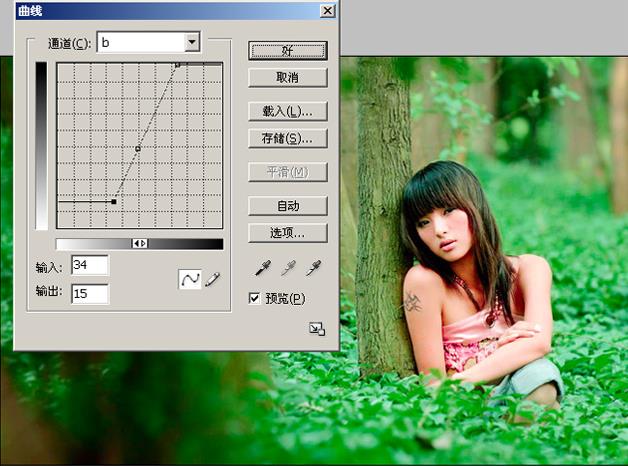Choose the curve point editing tool
Screen dimensions: 628x466
tap(189, 279)
